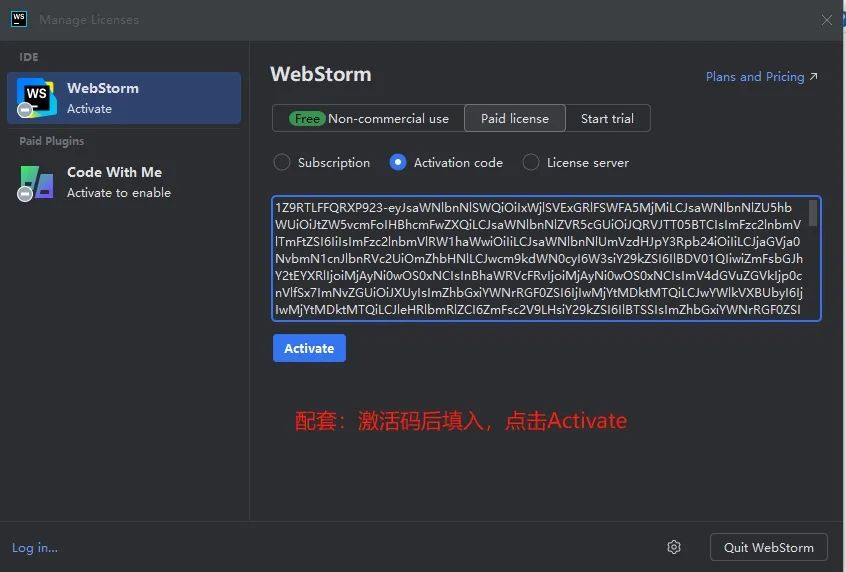
Task: Click Quit WebStorm button
Action: click(768, 547)
